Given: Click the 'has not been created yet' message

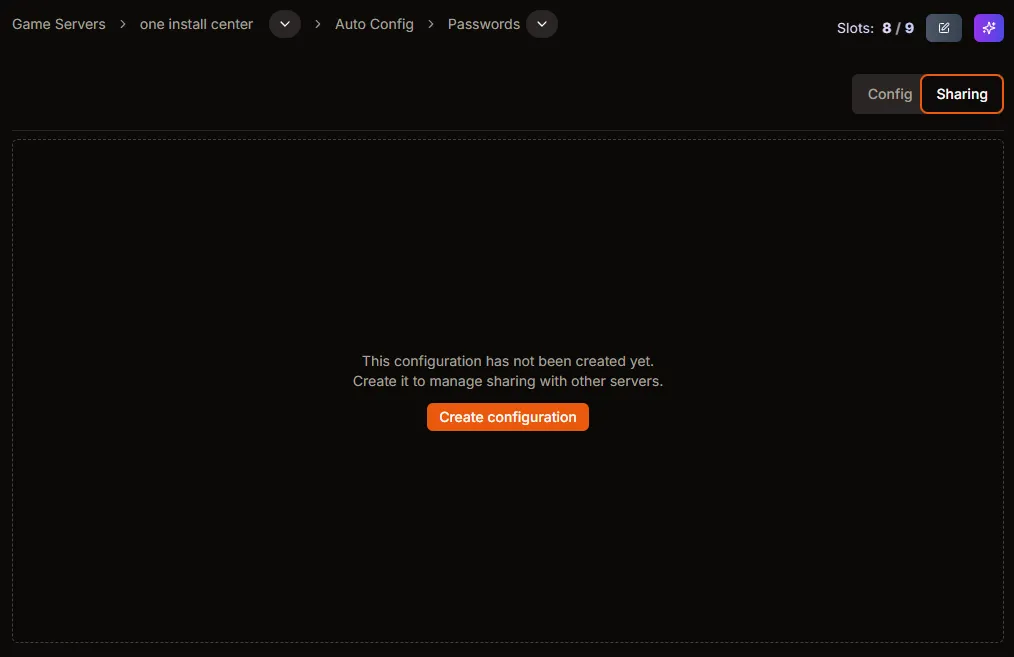Looking at the screenshot, I should (508, 361).
